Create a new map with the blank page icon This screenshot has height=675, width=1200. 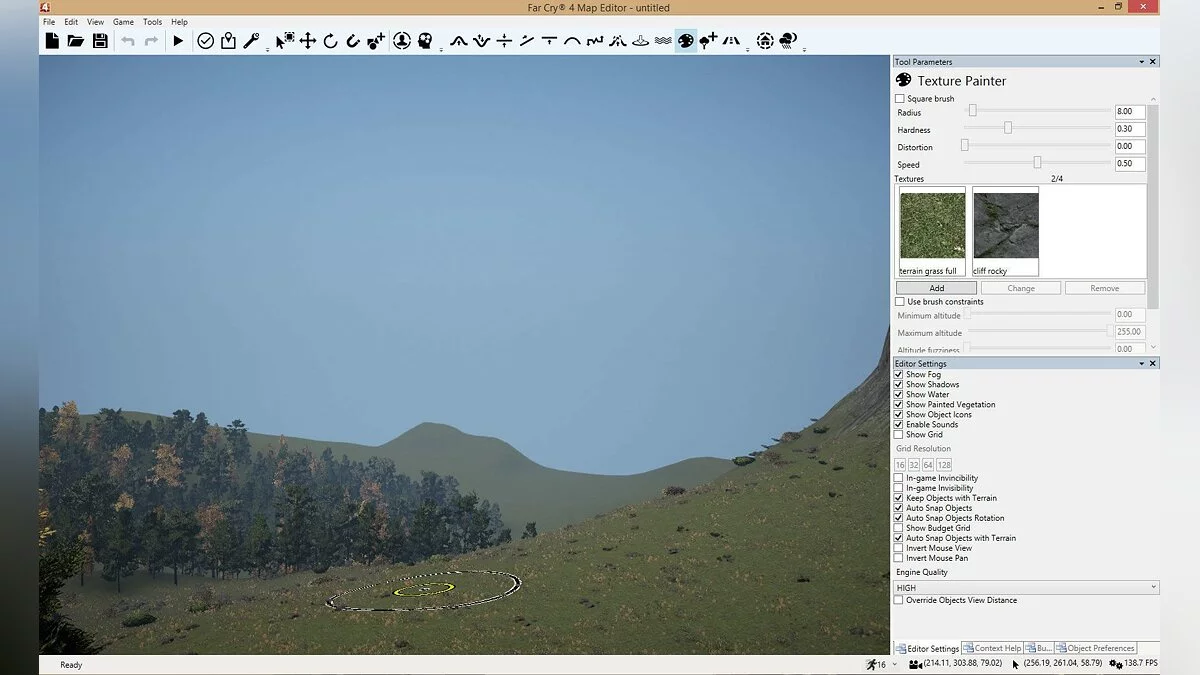pyautogui.click(x=52, y=41)
